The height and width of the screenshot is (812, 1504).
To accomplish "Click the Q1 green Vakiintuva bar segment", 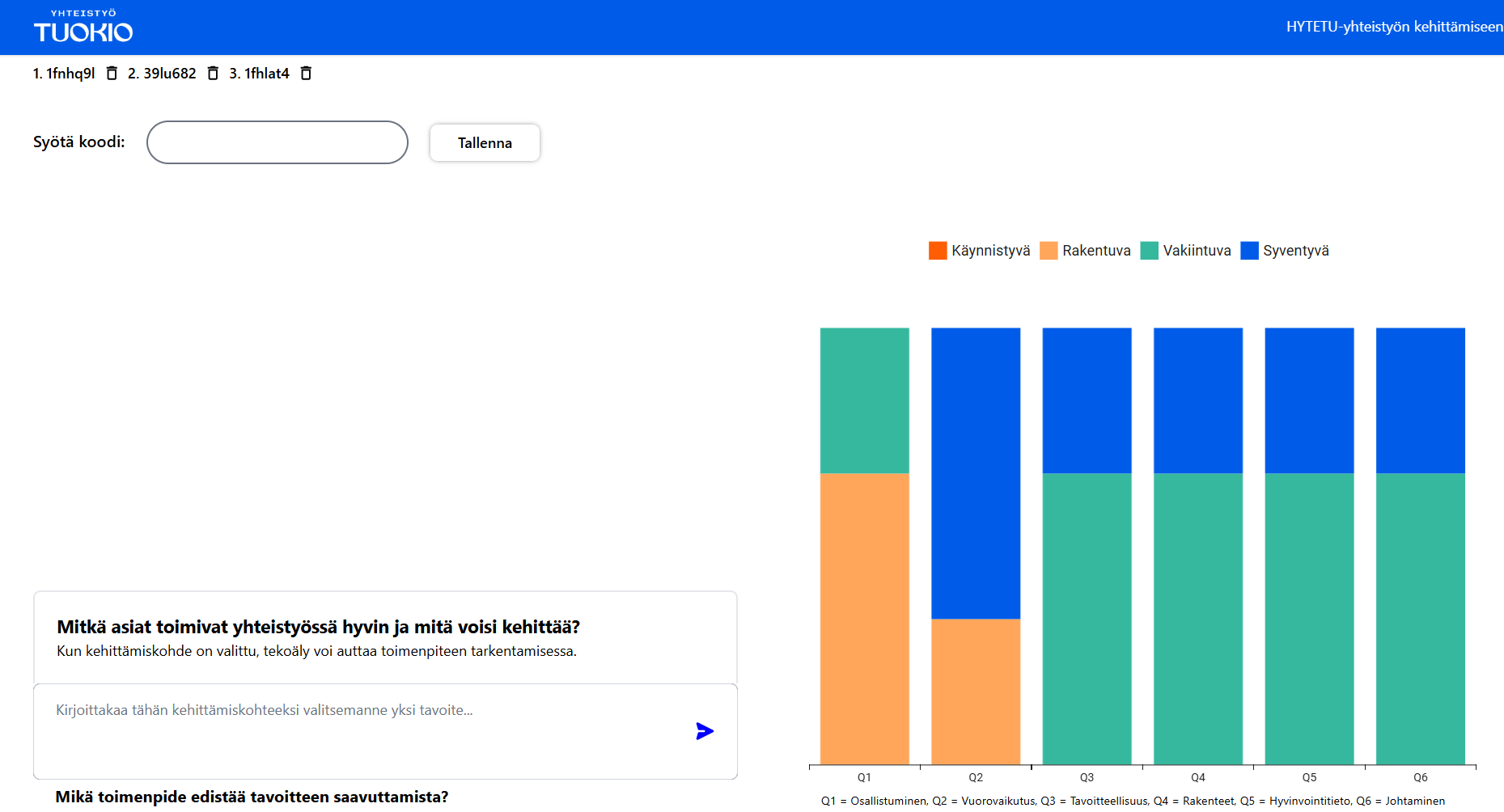I will (865, 400).
